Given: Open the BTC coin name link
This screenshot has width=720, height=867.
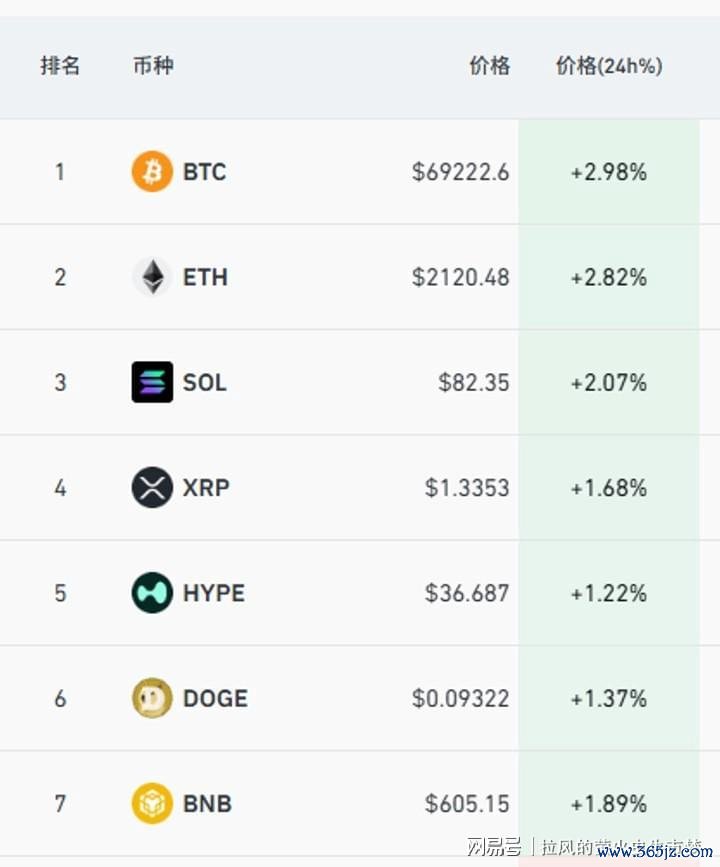Looking at the screenshot, I should coord(205,172).
